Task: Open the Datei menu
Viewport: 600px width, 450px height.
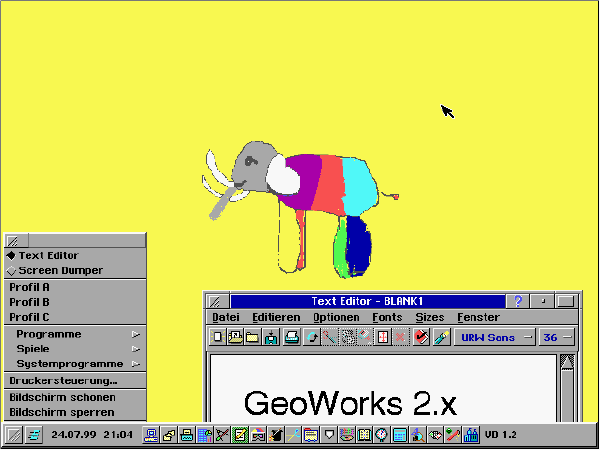Action: [x=225, y=317]
